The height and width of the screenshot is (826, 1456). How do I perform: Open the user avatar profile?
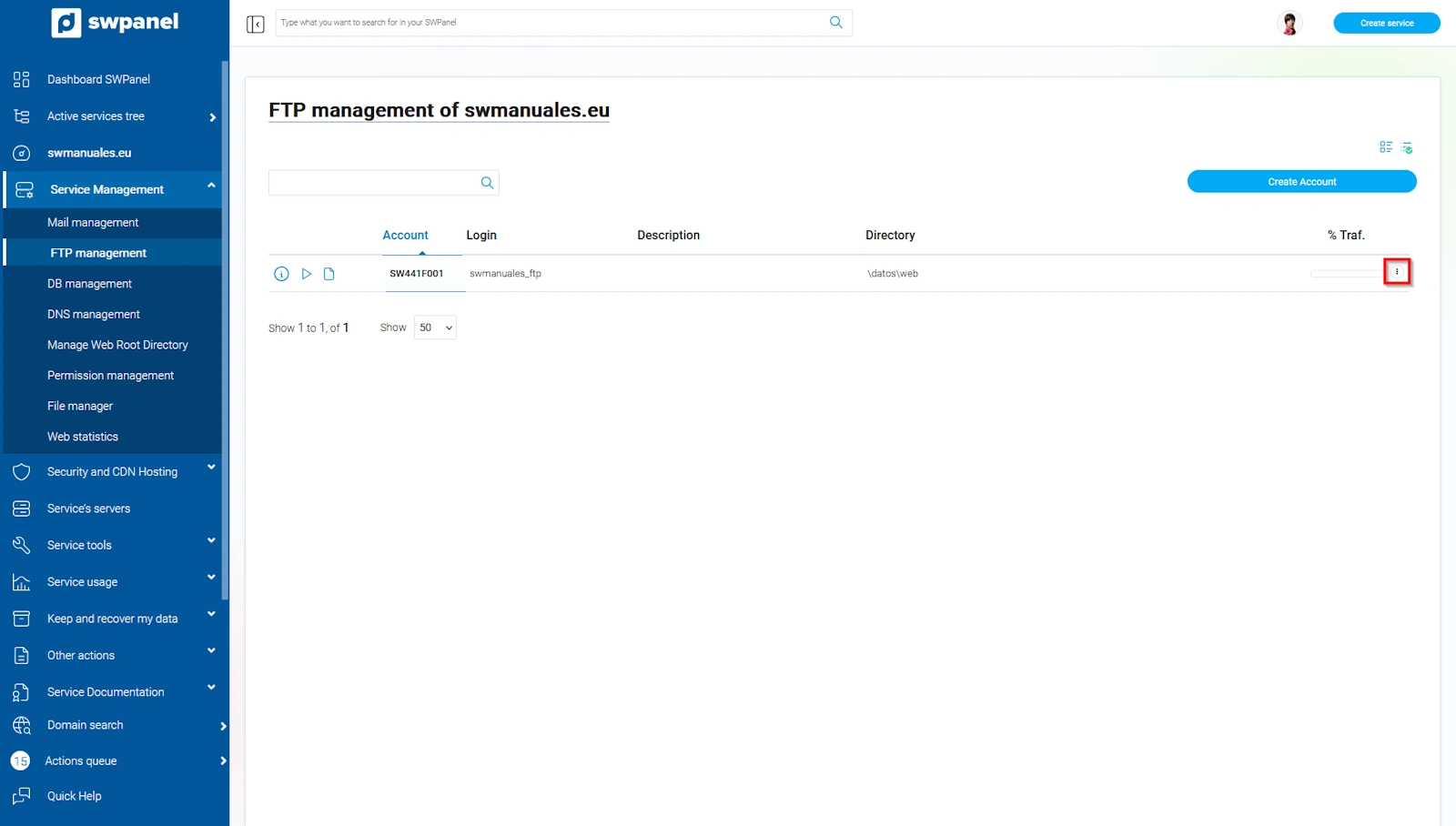click(1289, 23)
